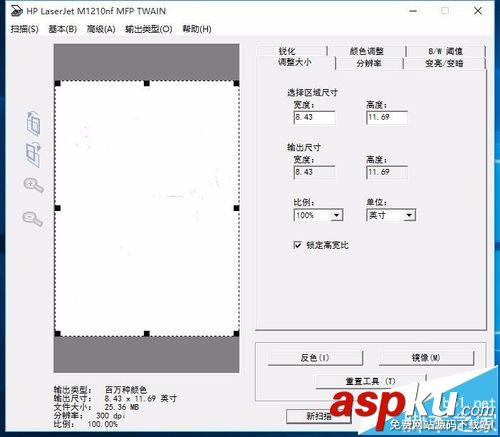
Task: Switch to the 分辨率 tab
Action: pos(369,63)
